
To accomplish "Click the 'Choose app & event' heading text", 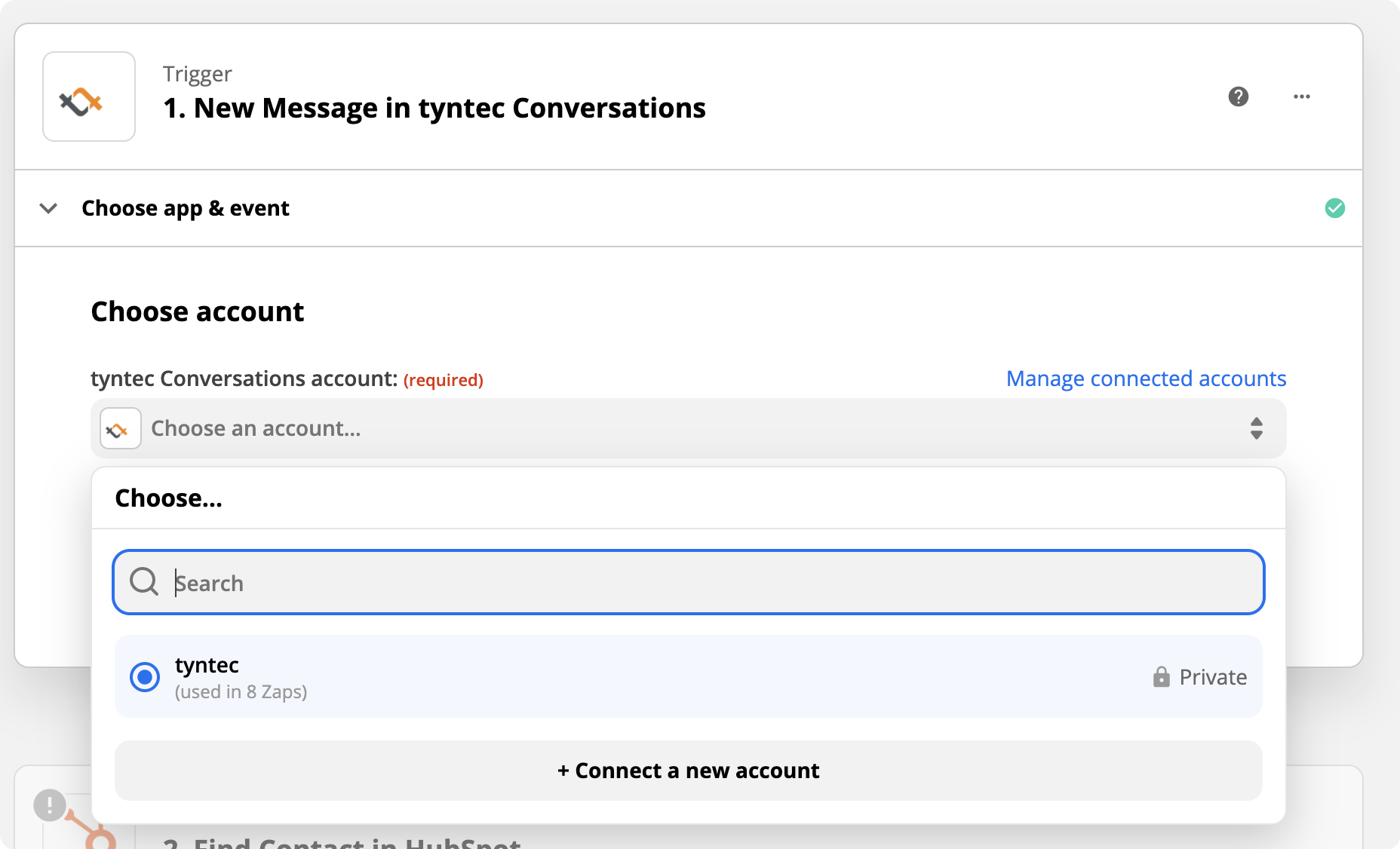I will coord(186,208).
